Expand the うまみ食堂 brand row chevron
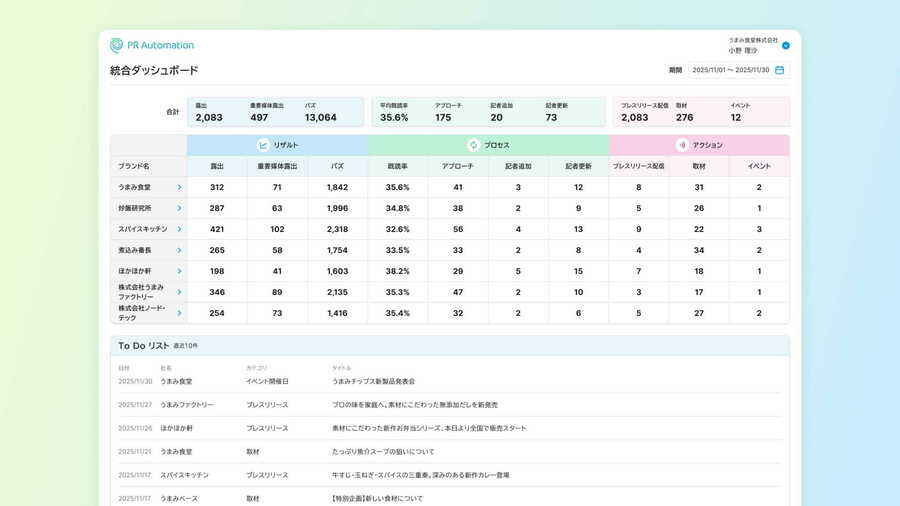 tap(179, 187)
